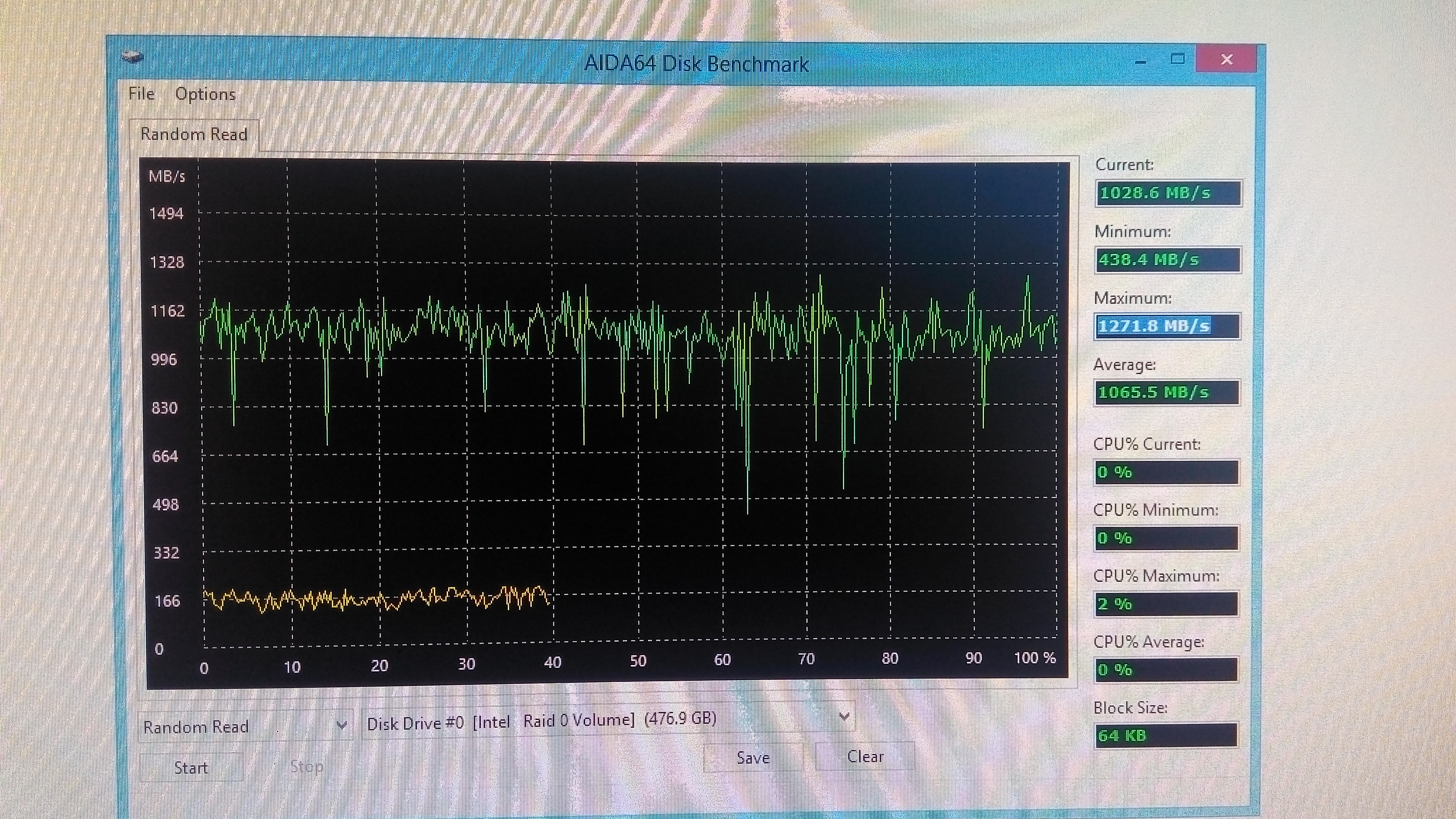Select the Random Read tab
1456x819 pixels.
[194, 135]
